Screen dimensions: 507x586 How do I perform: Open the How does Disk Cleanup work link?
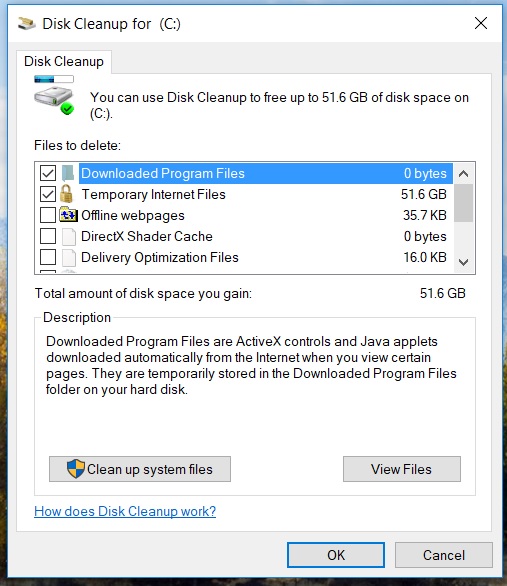[x=125, y=511]
